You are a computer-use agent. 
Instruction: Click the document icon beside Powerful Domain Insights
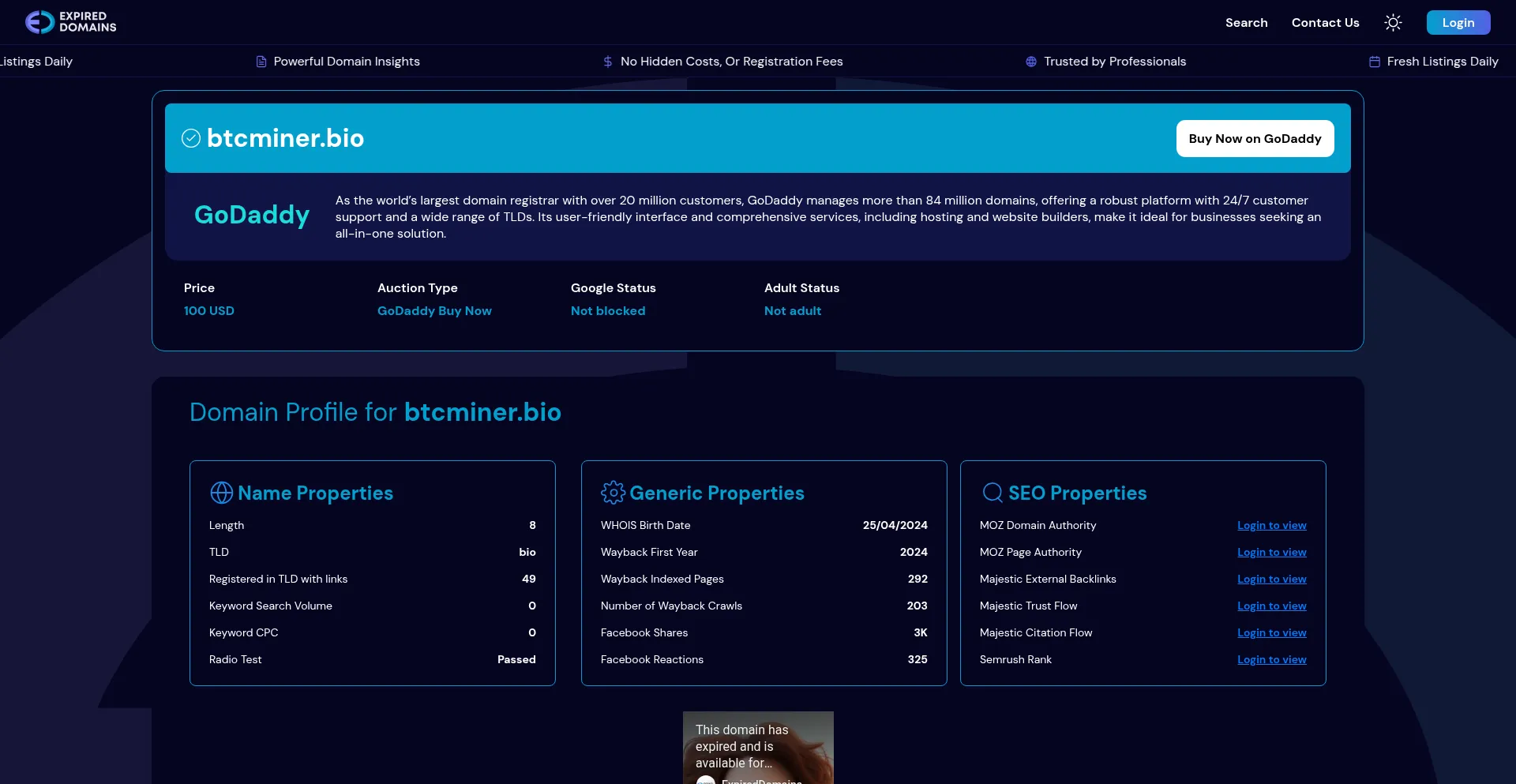[261, 62]
